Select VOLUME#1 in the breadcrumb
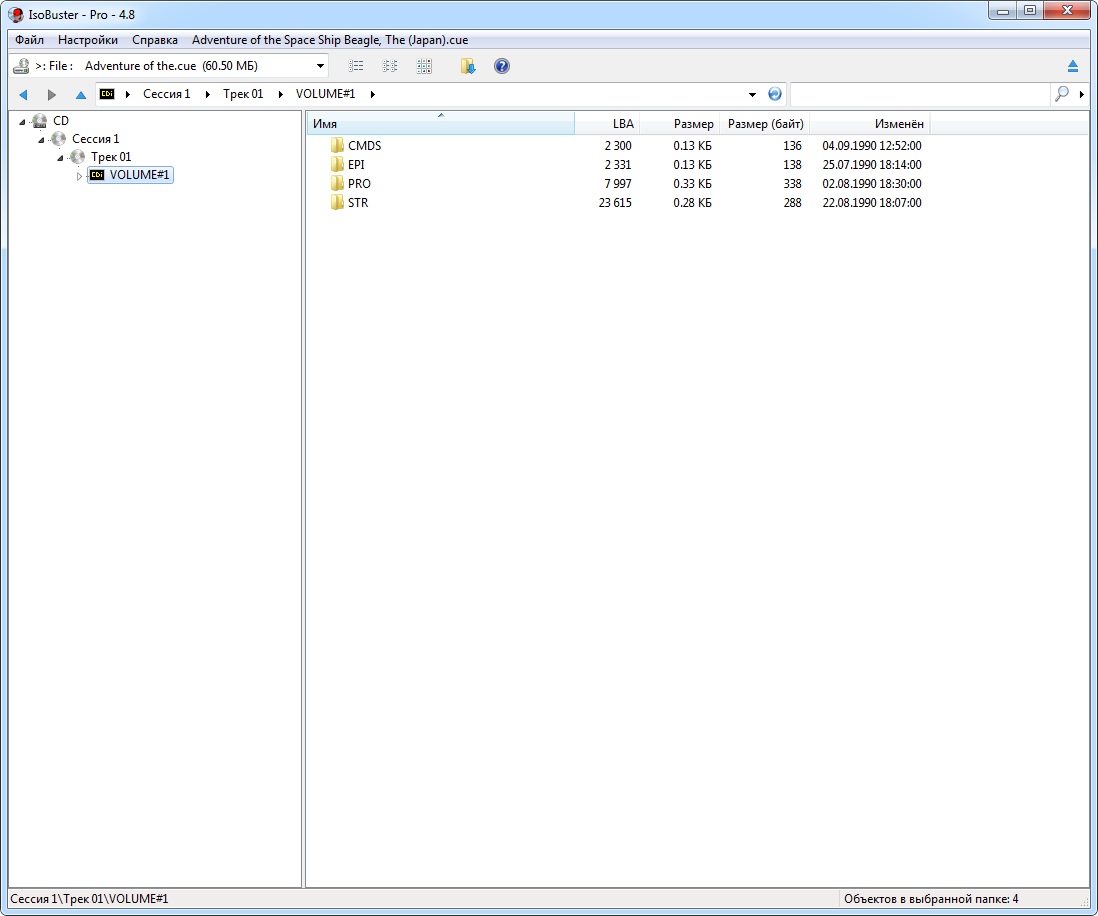This screenshot has height=916, width=1098. coord(325,94)
